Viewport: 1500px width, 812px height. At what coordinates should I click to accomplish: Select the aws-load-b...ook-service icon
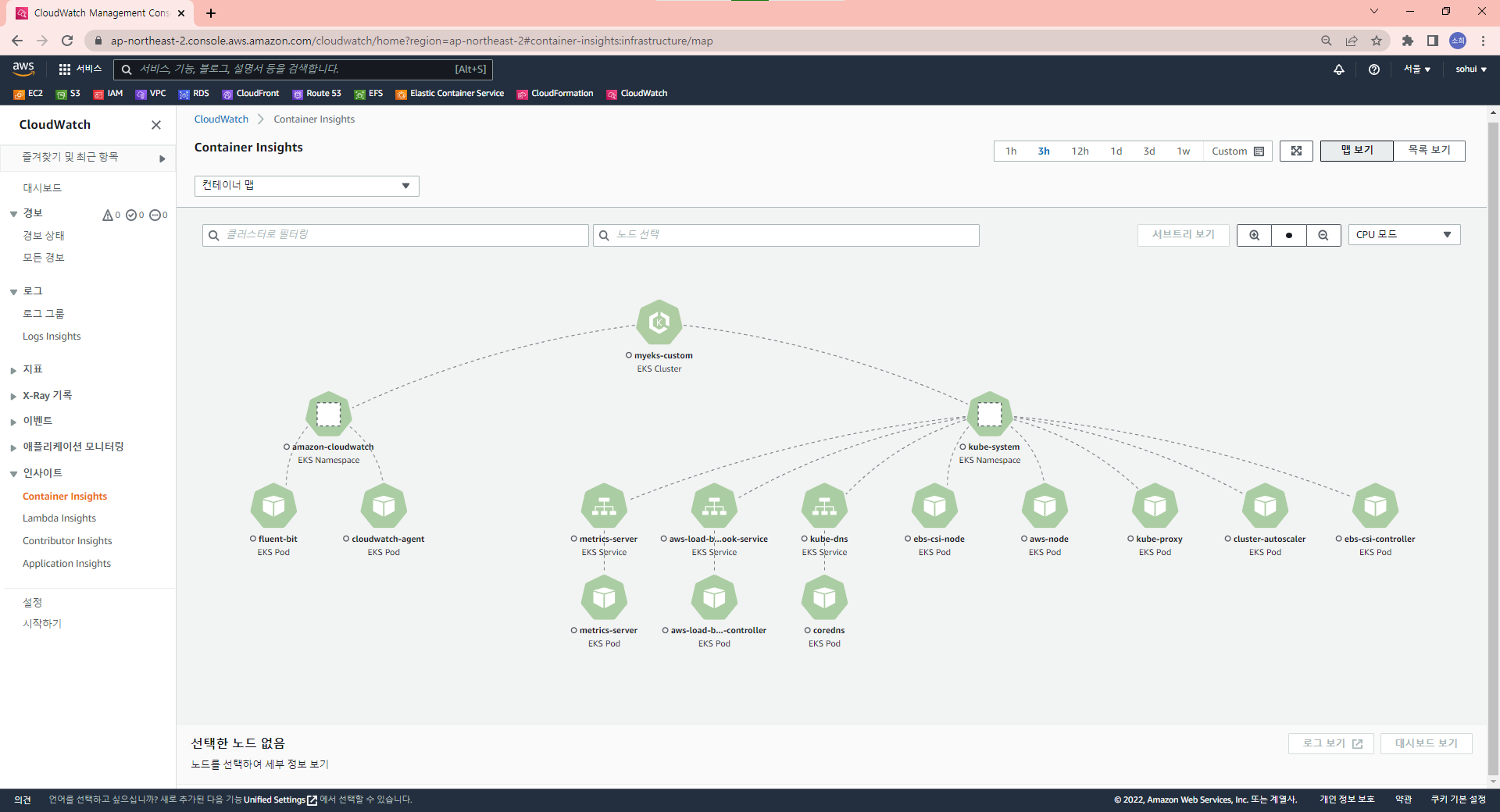[714, 506]
